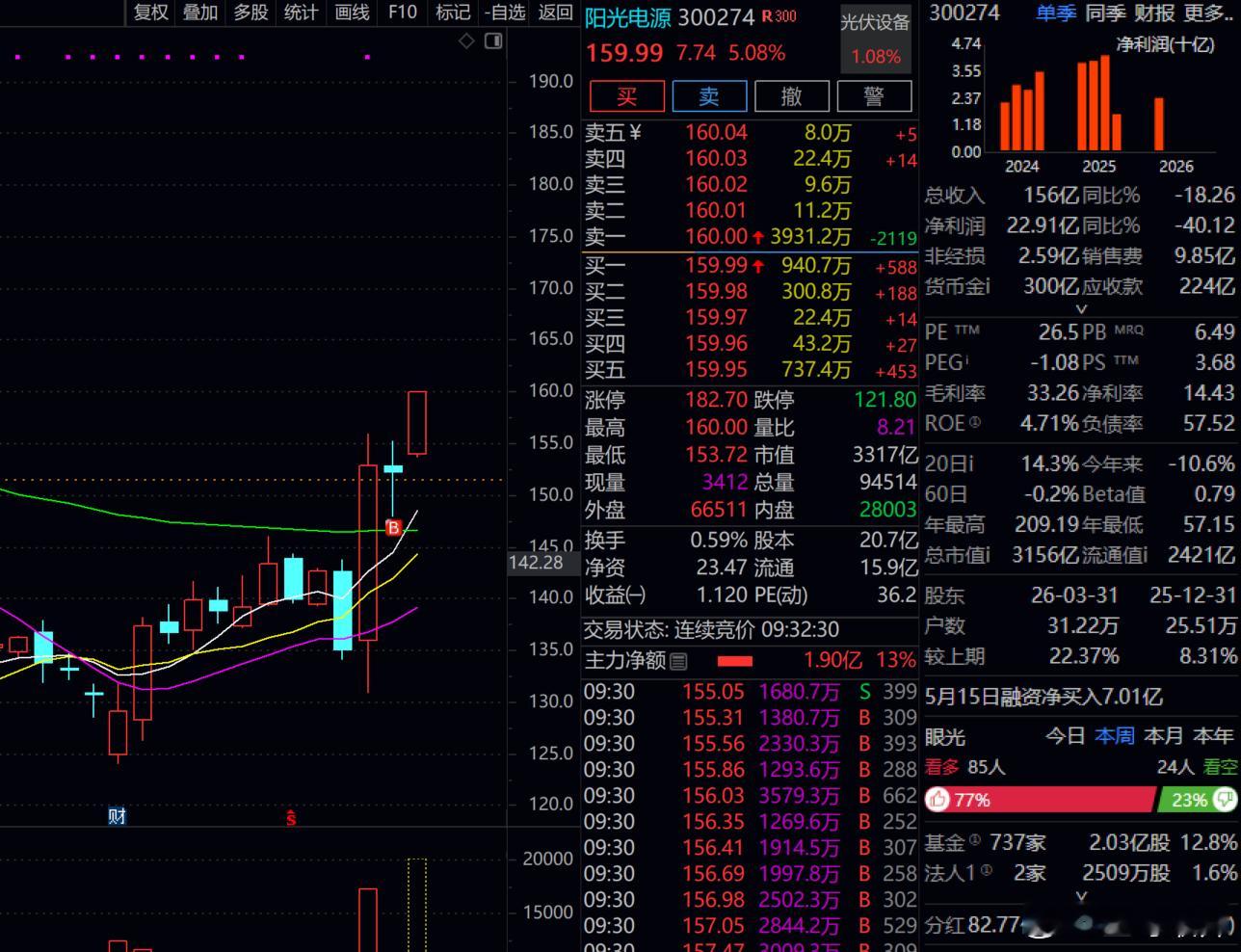Click the info icon beside ROE
Viewport: 1241px width, 952px height.
coord(975,422)
